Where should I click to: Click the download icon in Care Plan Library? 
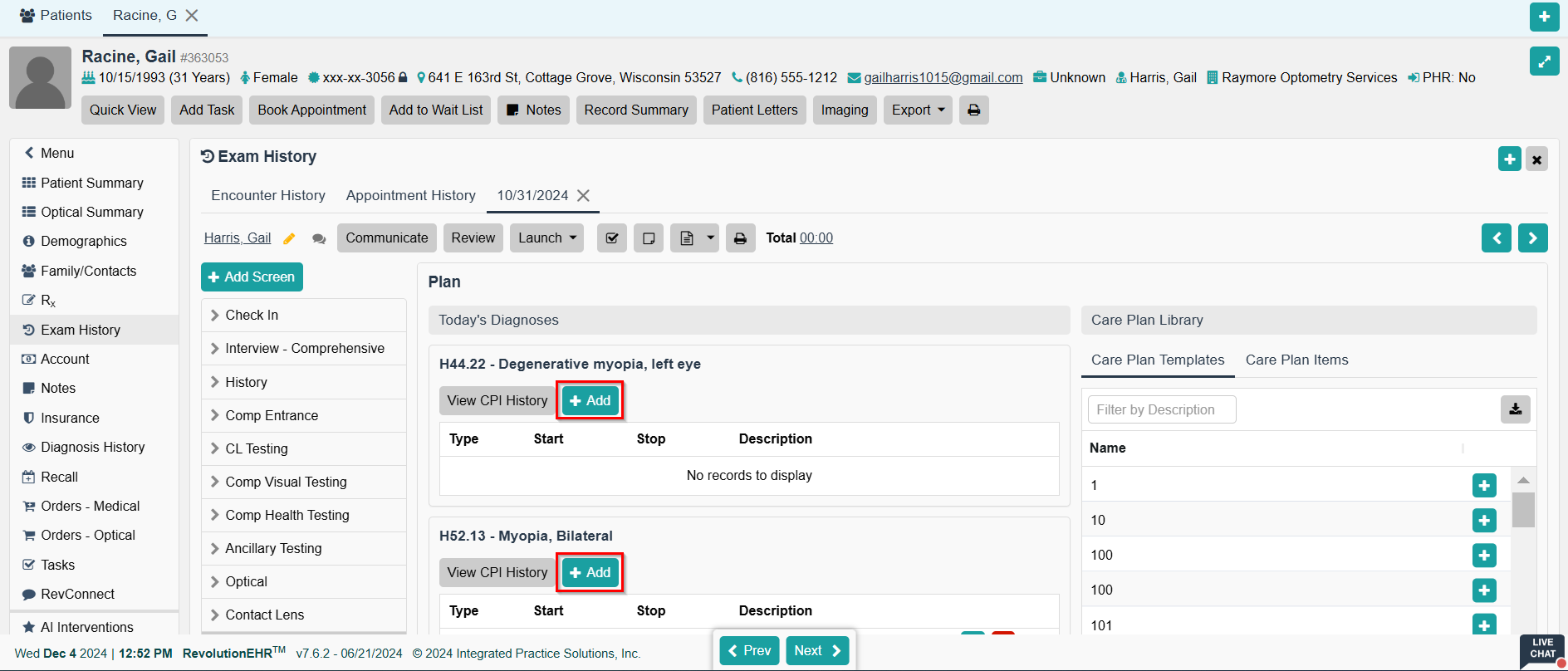click(1515, 409)
